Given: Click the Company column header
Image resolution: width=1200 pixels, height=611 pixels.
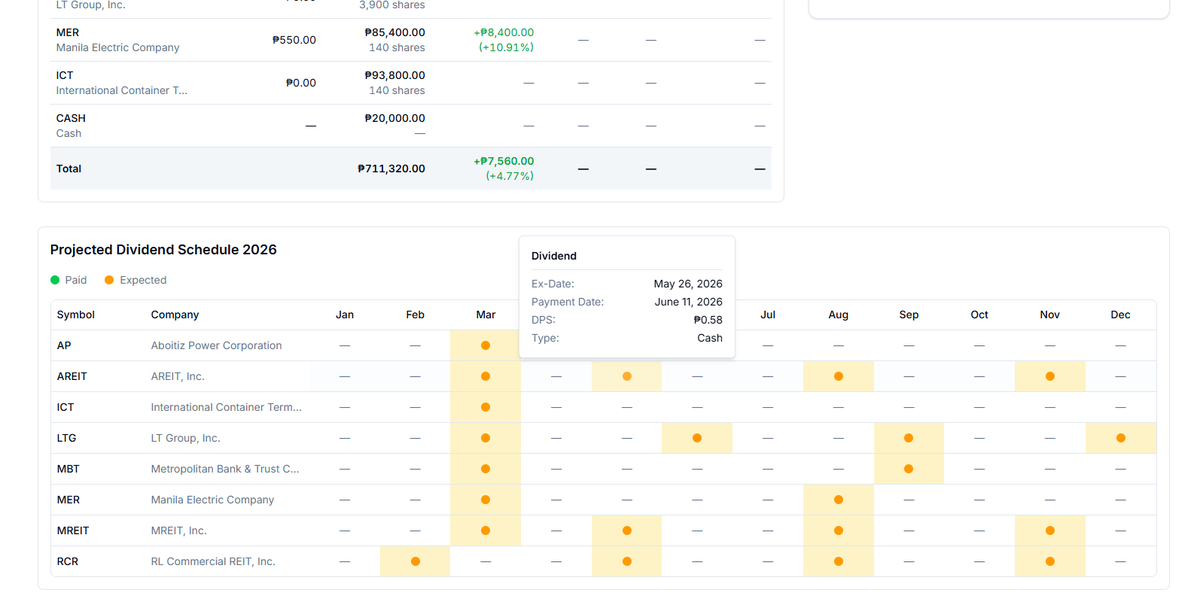Looking at the screenshot, I should coord(175,314).
